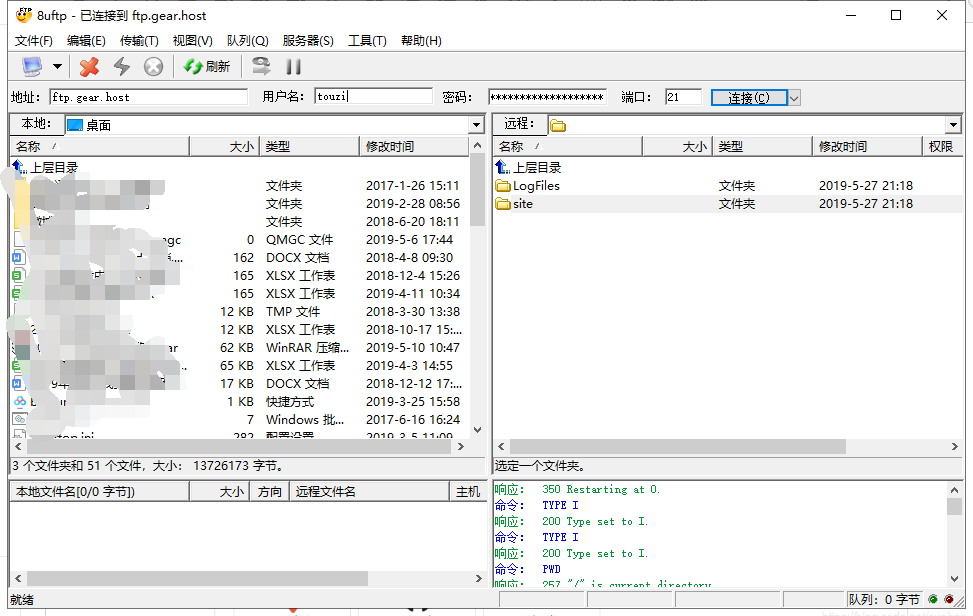Screen dimensions: 973x616
Task: Select the site manager computer icon
Action: [x=31, y=66]
